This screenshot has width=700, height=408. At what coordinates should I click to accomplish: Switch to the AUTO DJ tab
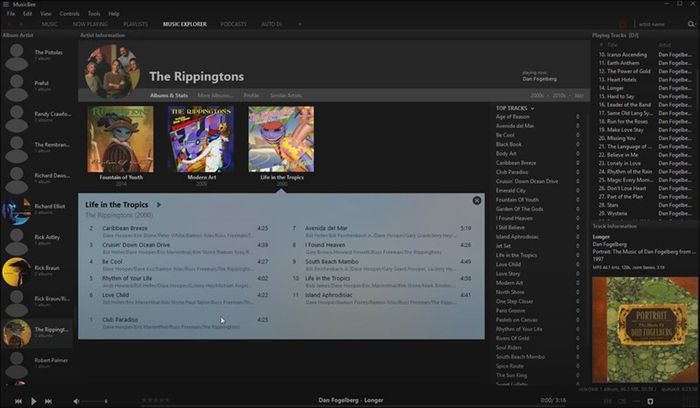tap(271, 24)
